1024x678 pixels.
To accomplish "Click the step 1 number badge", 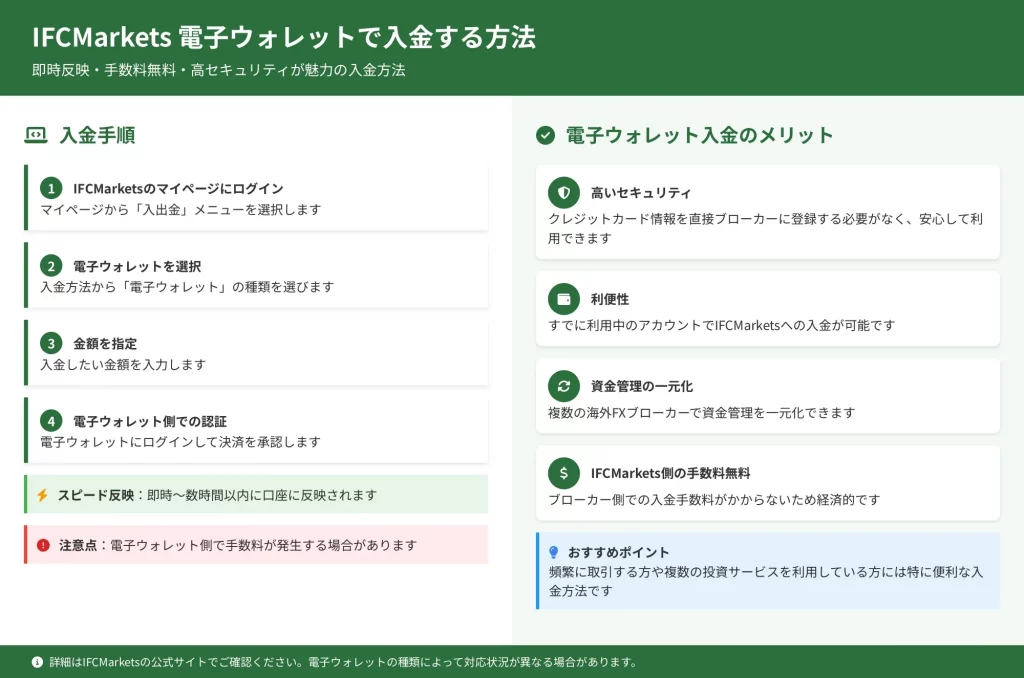I will tap(51, 188).
